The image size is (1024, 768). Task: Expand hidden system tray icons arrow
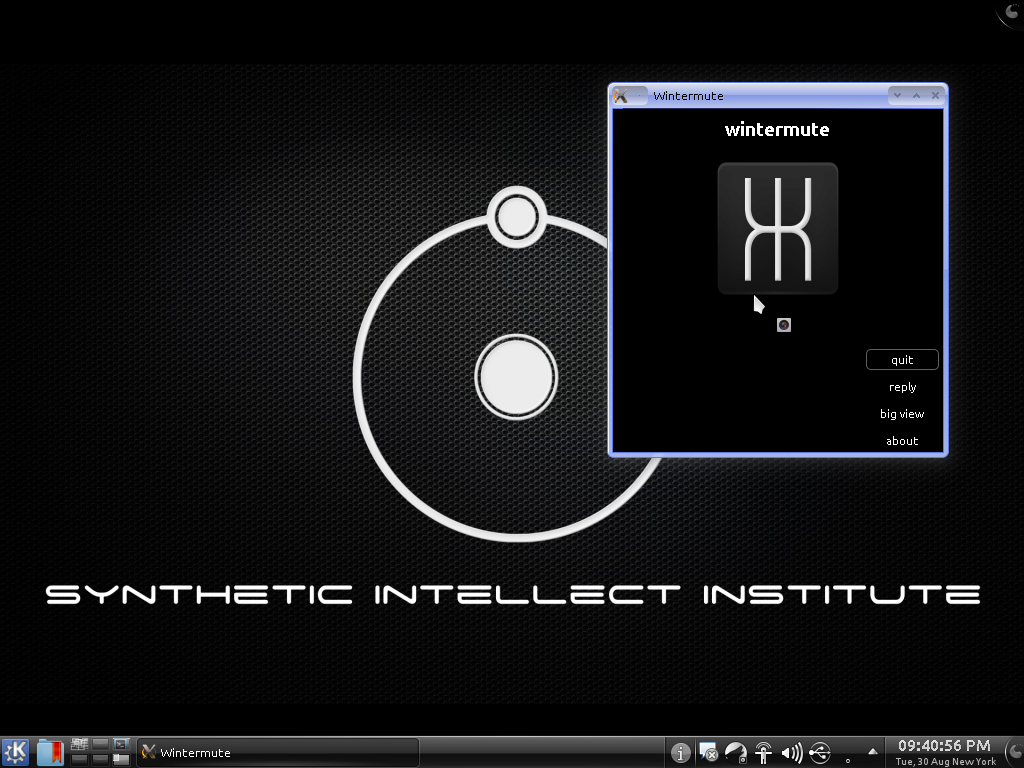(873, 752)
